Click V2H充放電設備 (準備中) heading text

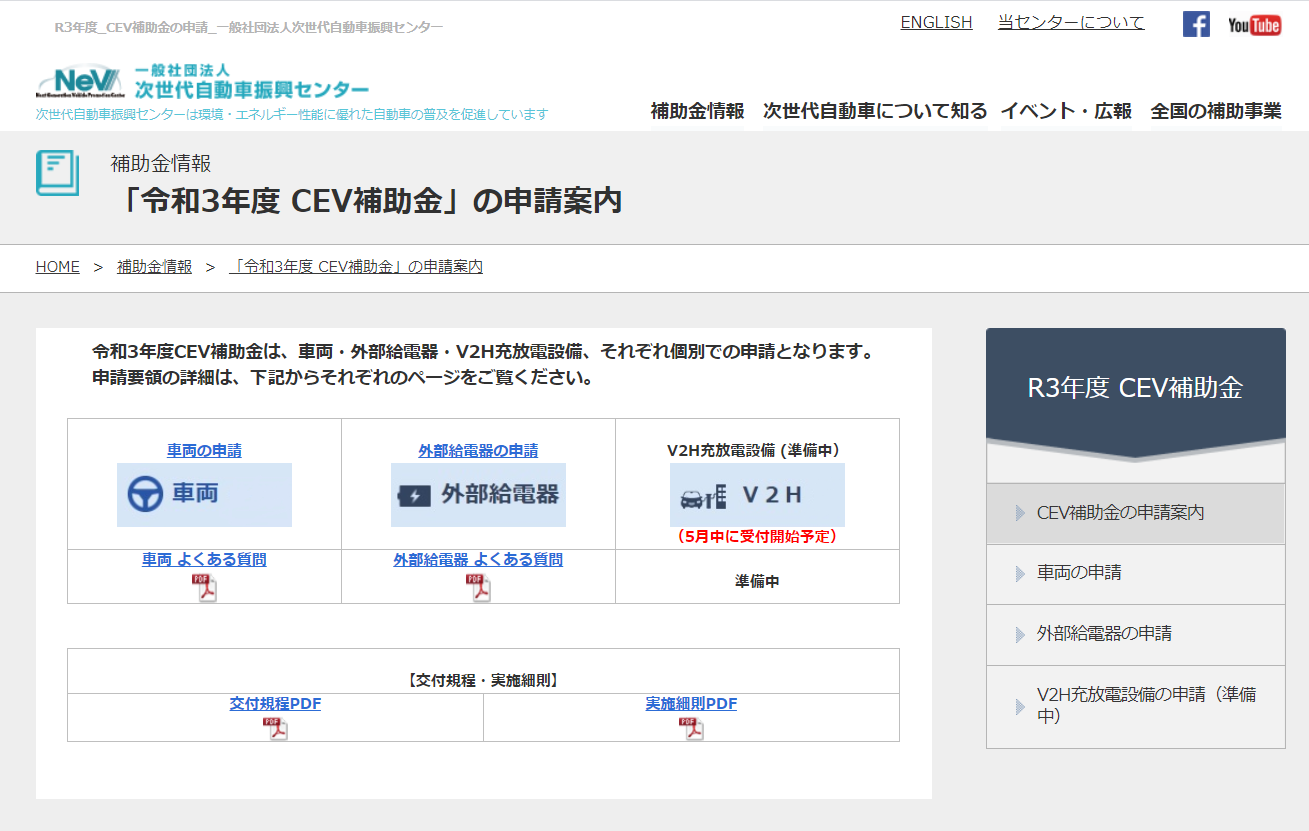(757, 451)
